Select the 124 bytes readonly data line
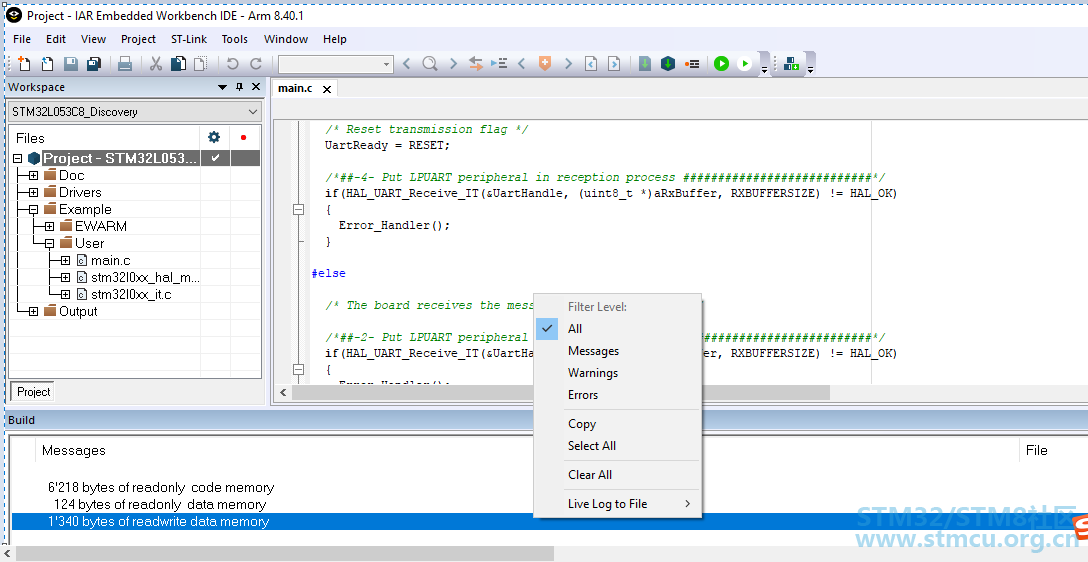The height and width of the screenshot is (562, 1088). click(x=160, y=504)
